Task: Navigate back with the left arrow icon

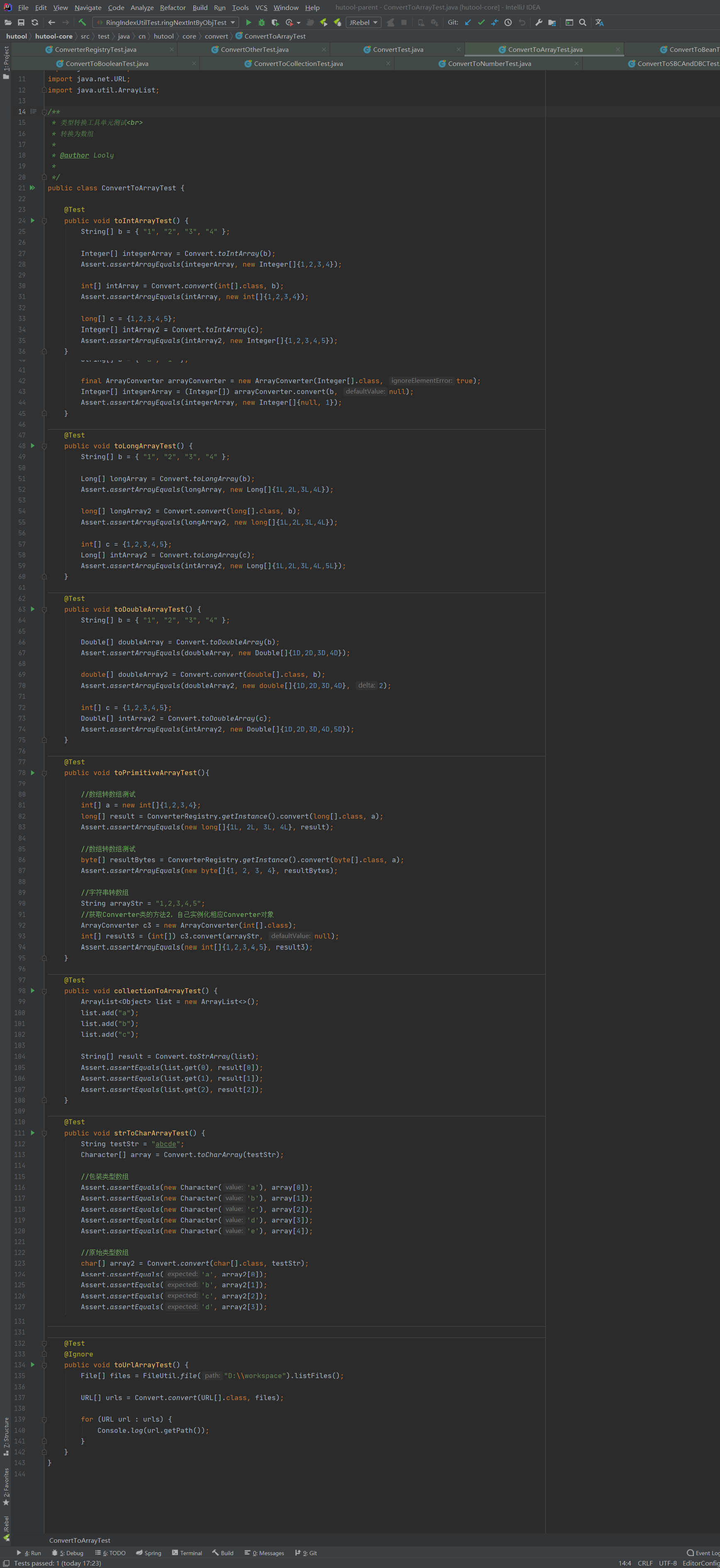Action: pyautogui.click(x=52, y=22)
